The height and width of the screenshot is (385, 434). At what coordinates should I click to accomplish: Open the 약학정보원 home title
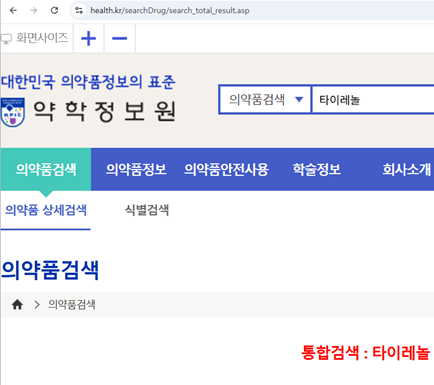pyautogui.click(x=104, y=111)
